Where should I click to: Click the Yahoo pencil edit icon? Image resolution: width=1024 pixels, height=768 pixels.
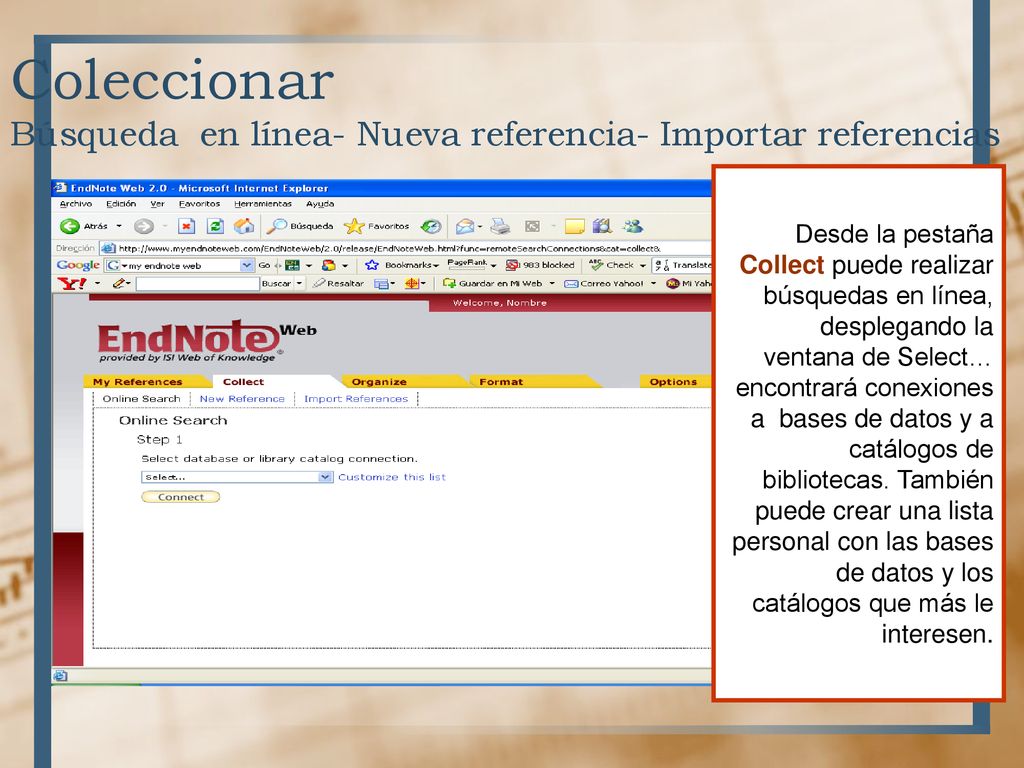118,283
